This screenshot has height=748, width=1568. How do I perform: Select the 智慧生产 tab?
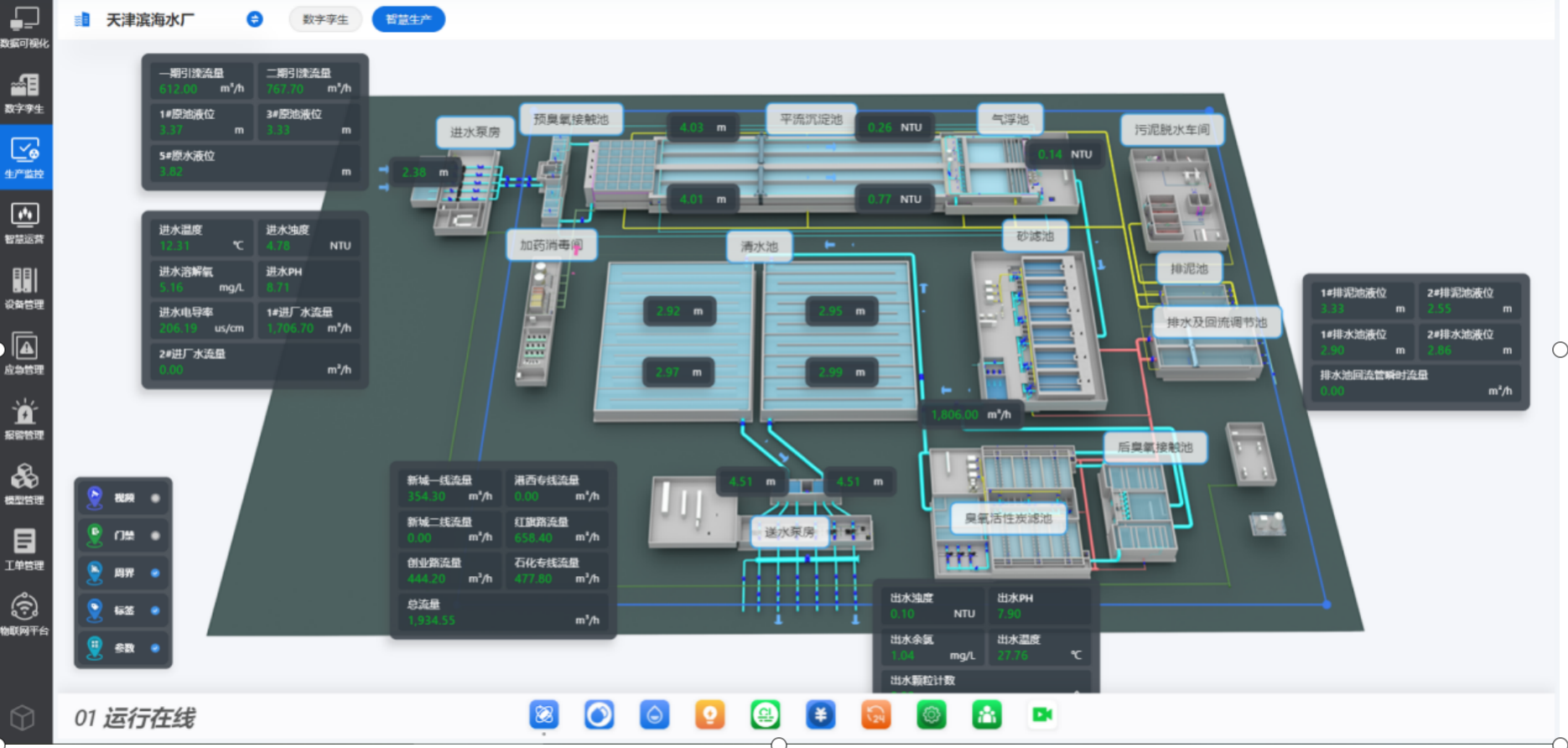coord(408,19)
